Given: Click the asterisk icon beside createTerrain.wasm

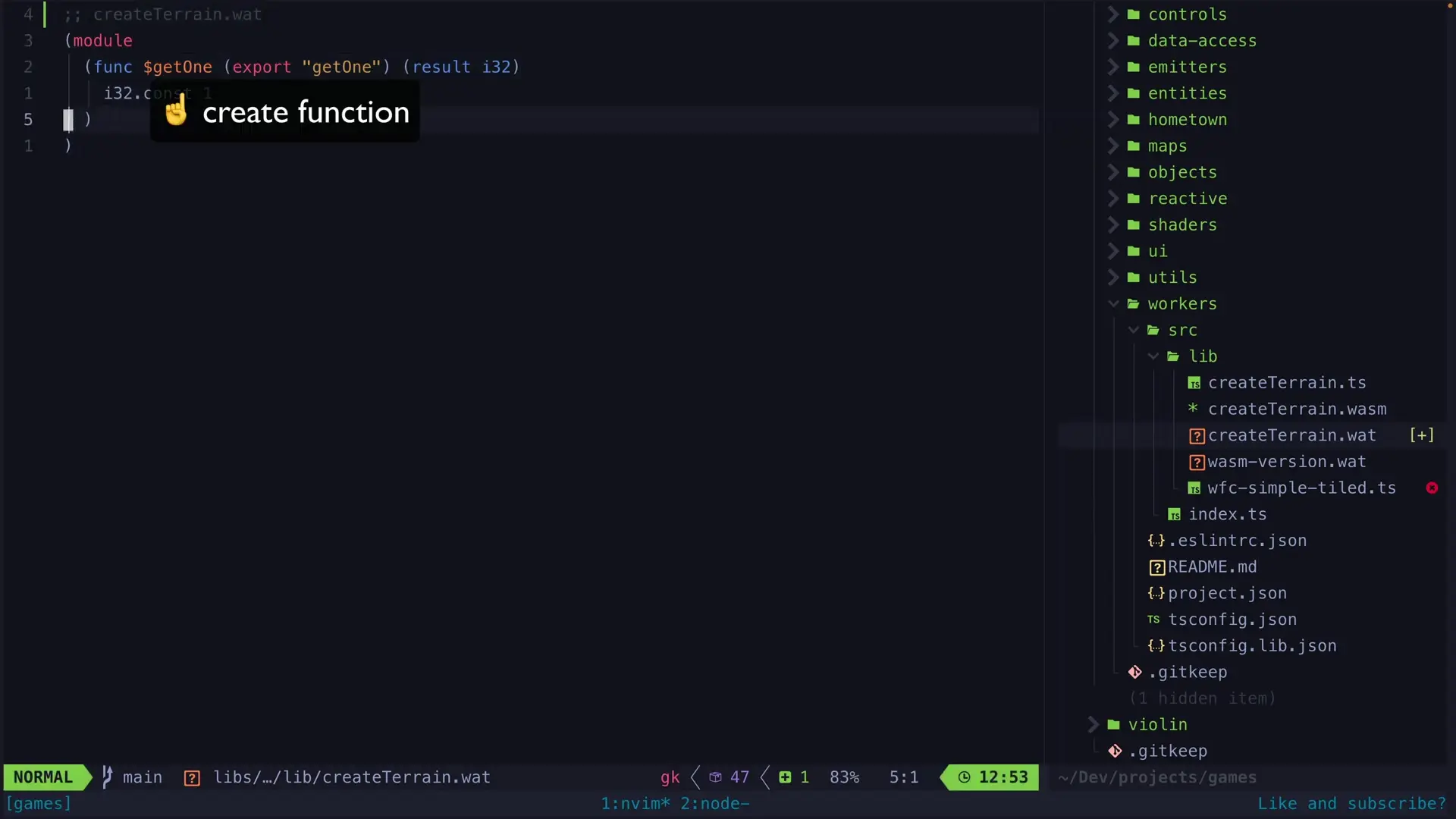Looking at the screenshot, I should click(1193, 409).
